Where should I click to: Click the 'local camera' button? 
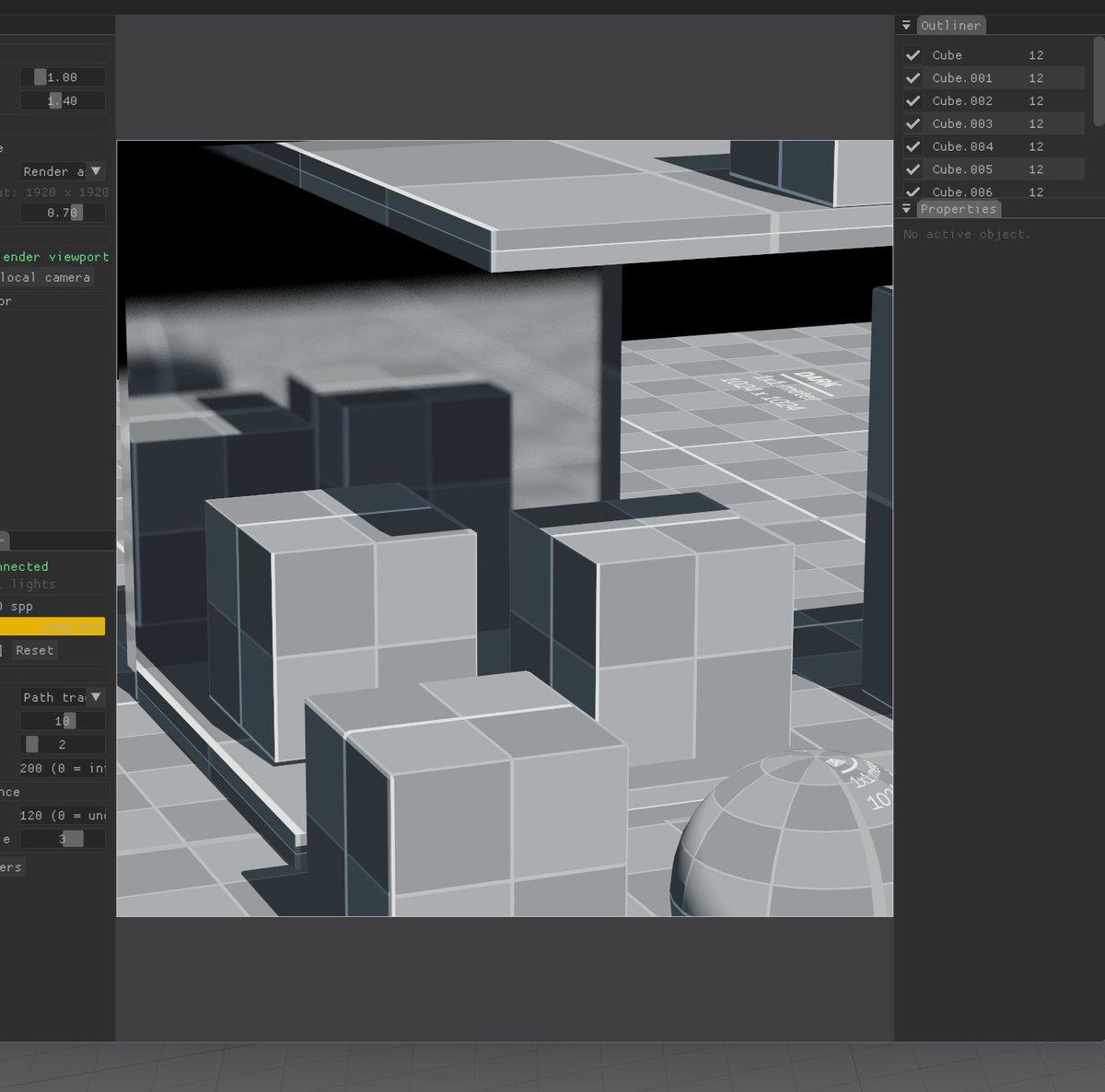pyautogui.click(x=46, y=277)
